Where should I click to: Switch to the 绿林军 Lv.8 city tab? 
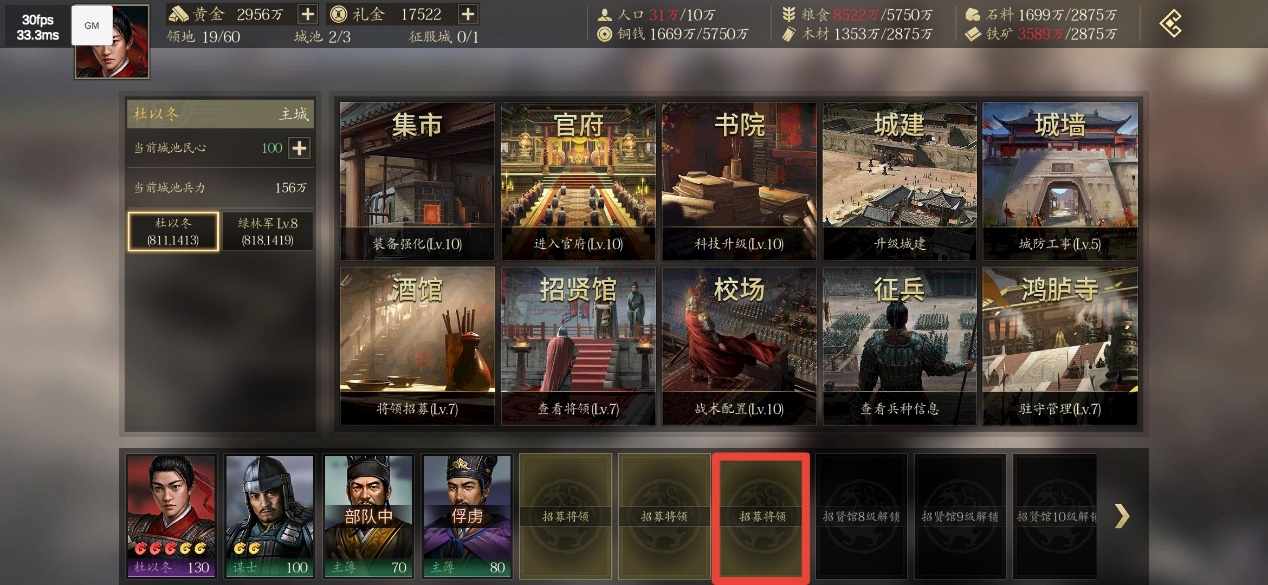(x=267, y=231)
